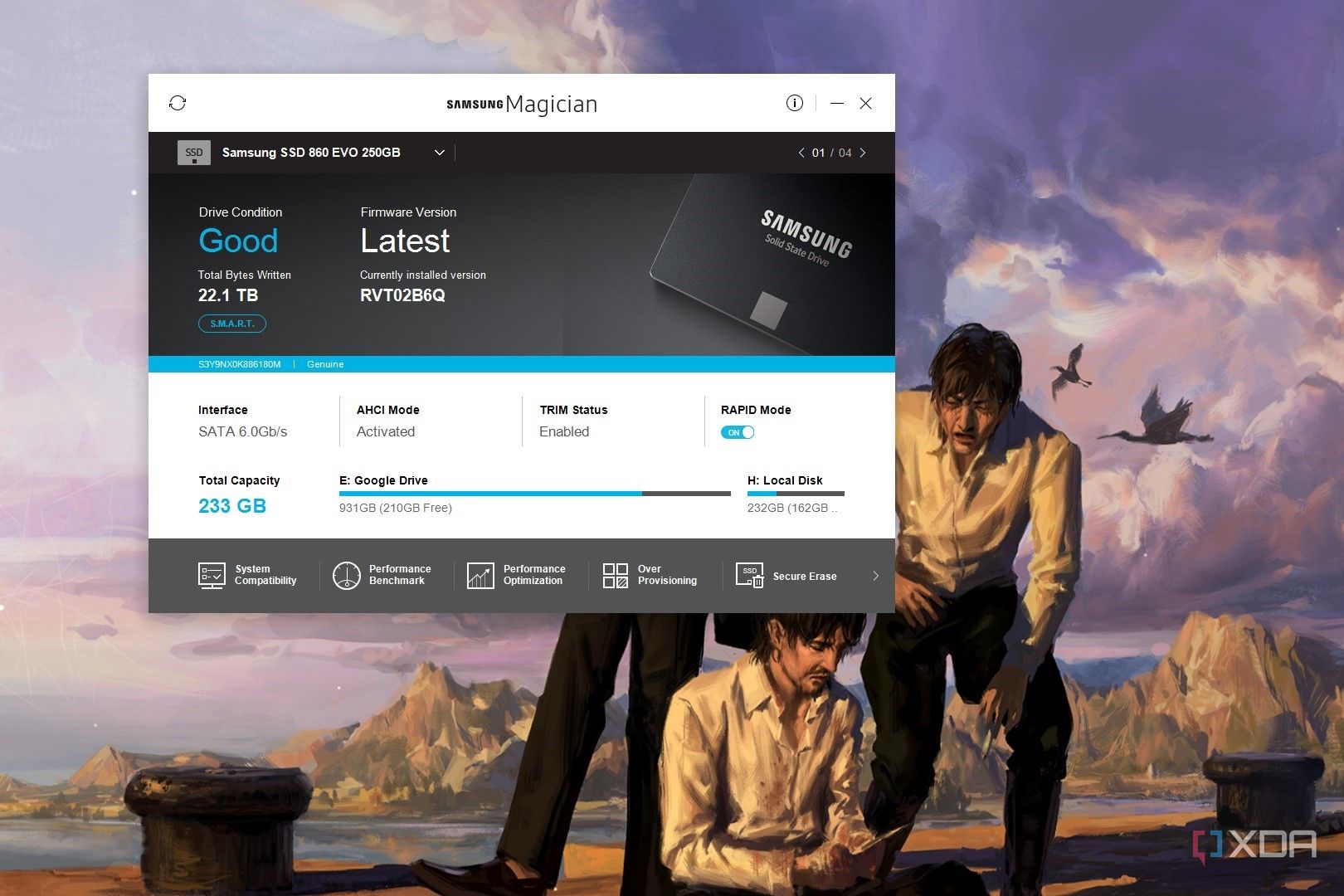1344x896 pixels.
Task: Select the Over Provisioning label
Action: pos(667,575)
